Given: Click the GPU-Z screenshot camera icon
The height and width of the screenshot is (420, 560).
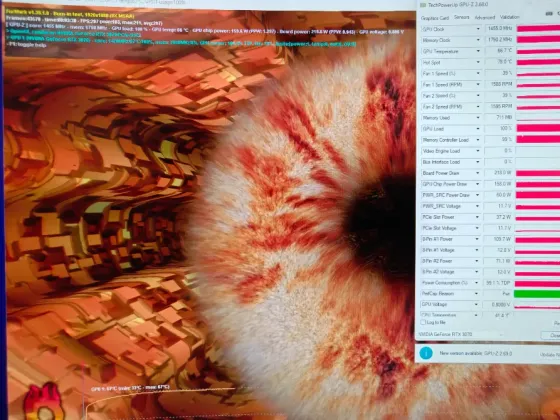Looking at the screenshot, I should [x=549, y=14].
